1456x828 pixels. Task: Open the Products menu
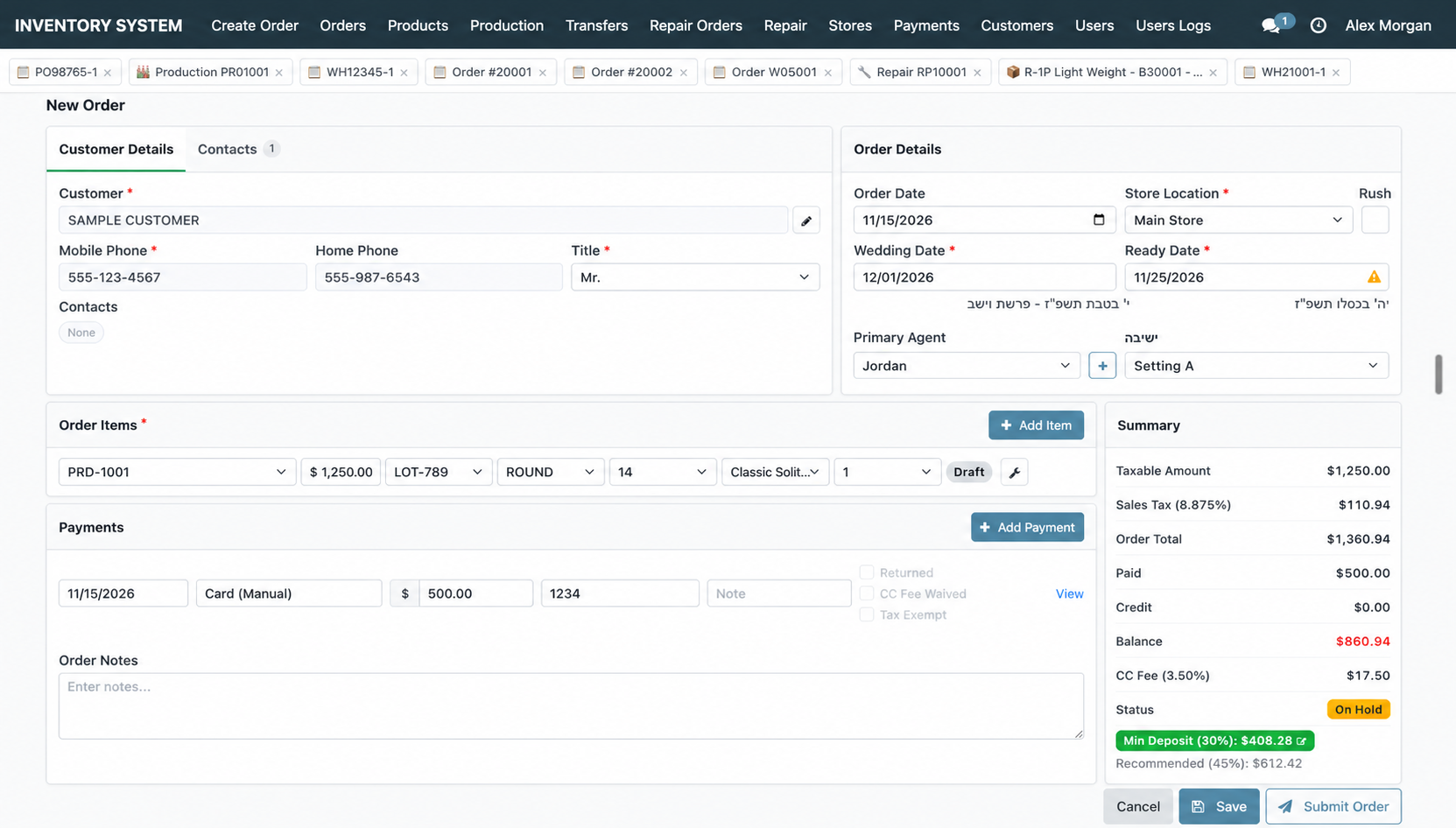(418, 25)
